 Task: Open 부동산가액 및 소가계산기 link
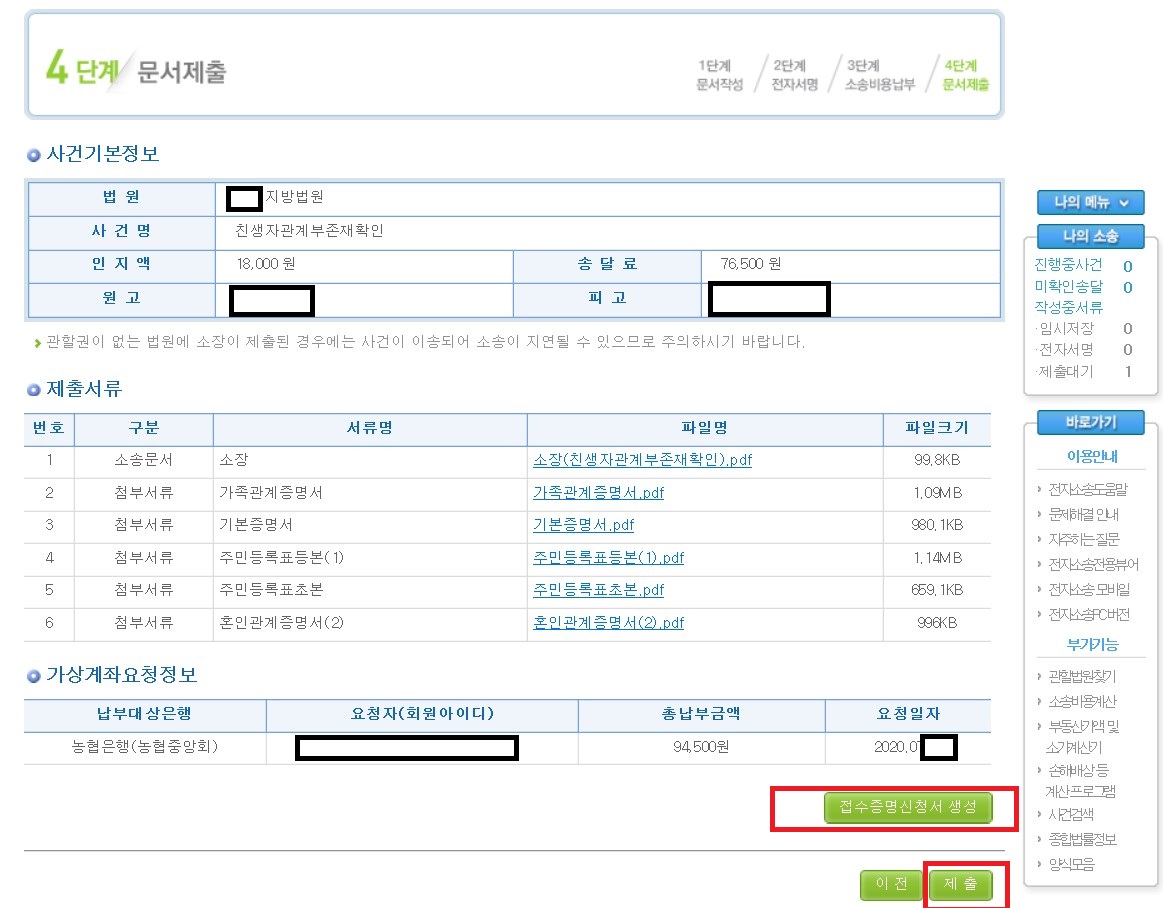[x=1082, y=737]
